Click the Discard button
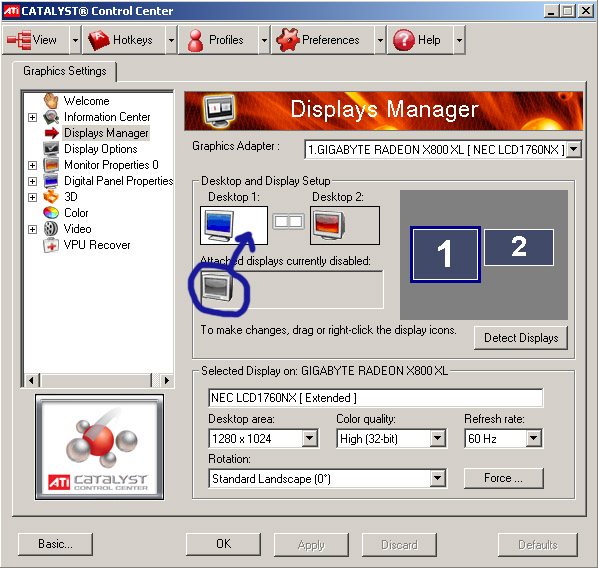Image resolution: width=598 pixels, height=568 pixels. click(399, 545)
